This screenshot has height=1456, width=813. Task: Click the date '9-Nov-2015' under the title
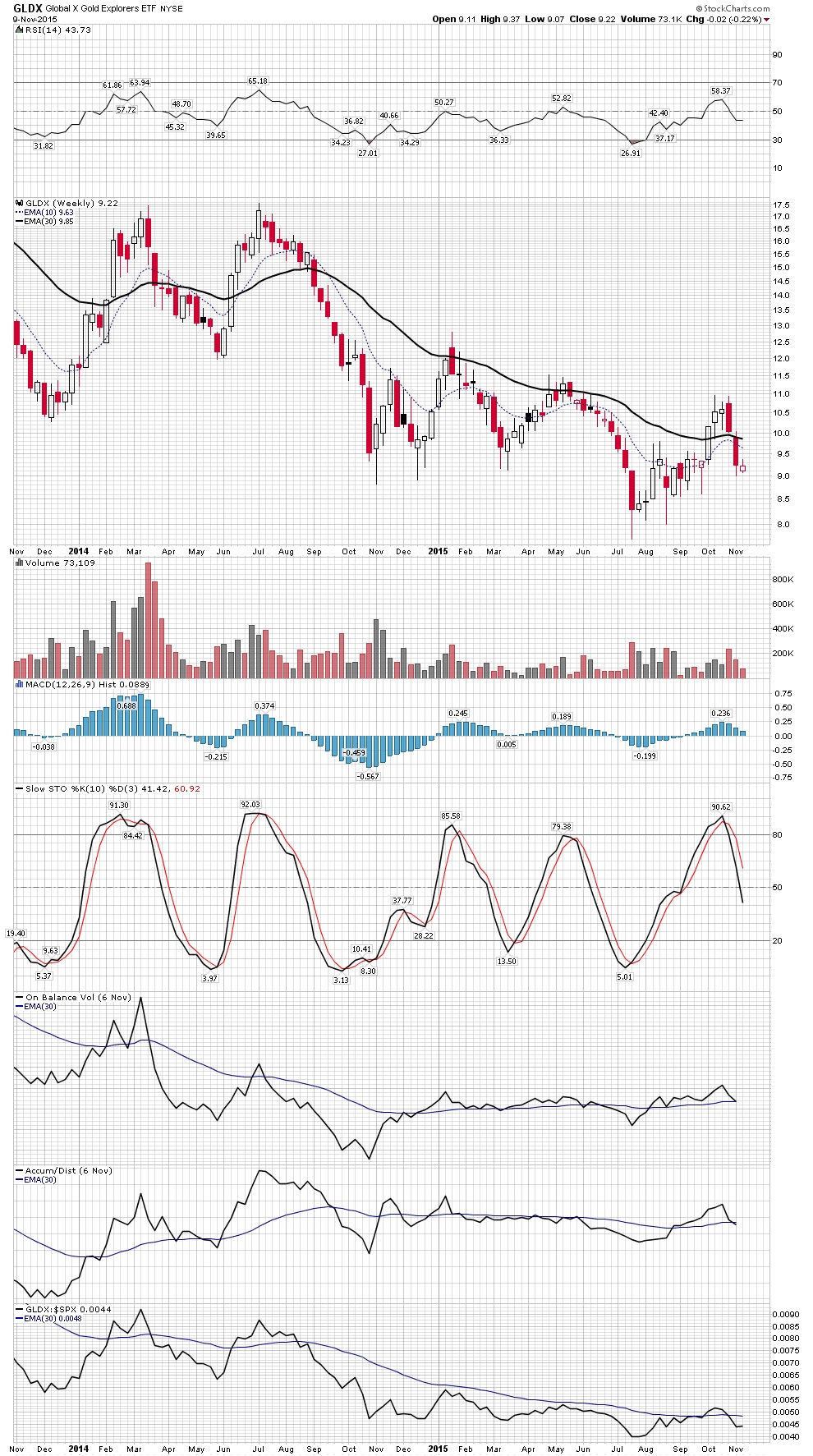(34, 19)
